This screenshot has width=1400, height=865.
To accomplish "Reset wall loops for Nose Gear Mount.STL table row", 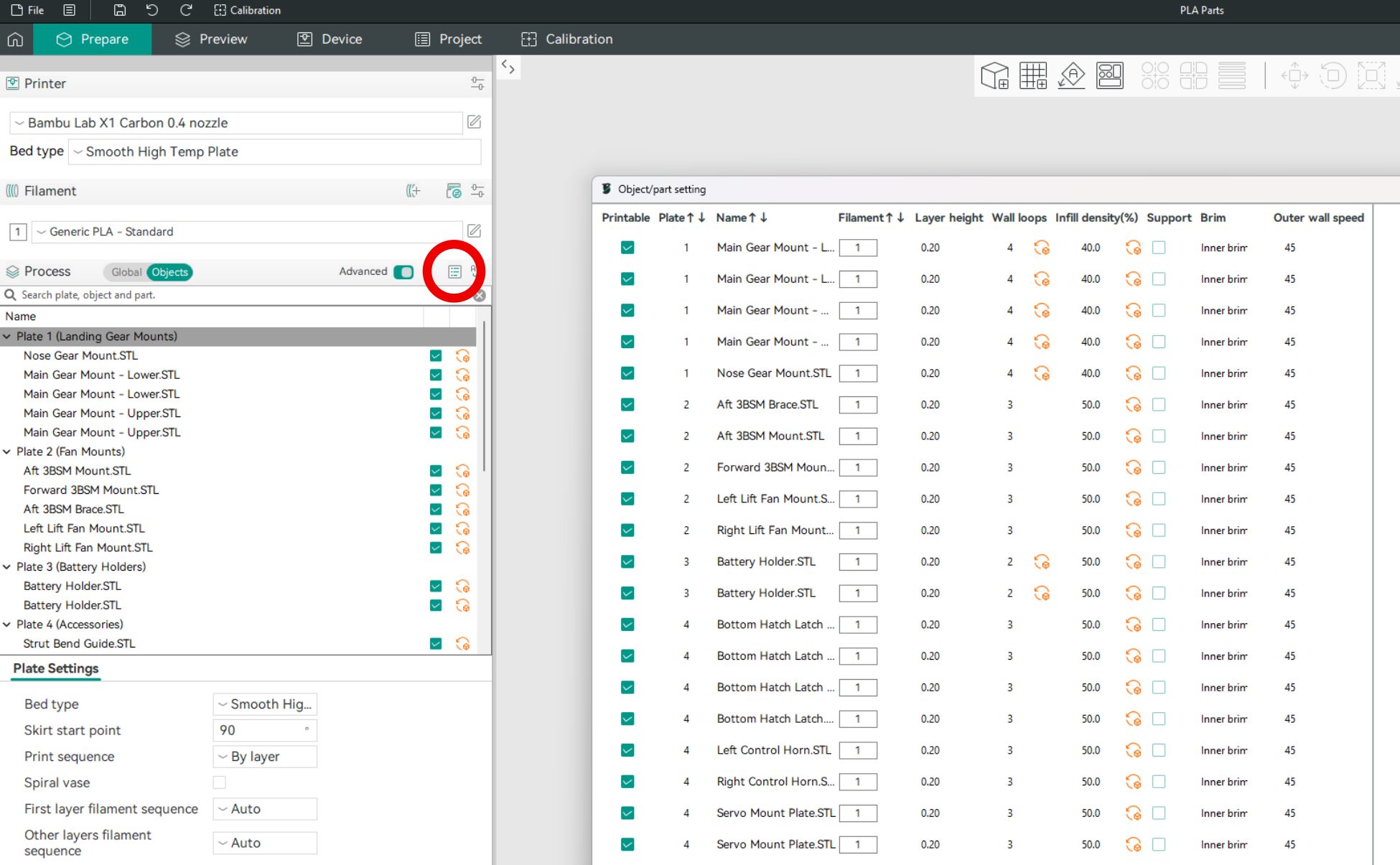I will (1042, 373).
